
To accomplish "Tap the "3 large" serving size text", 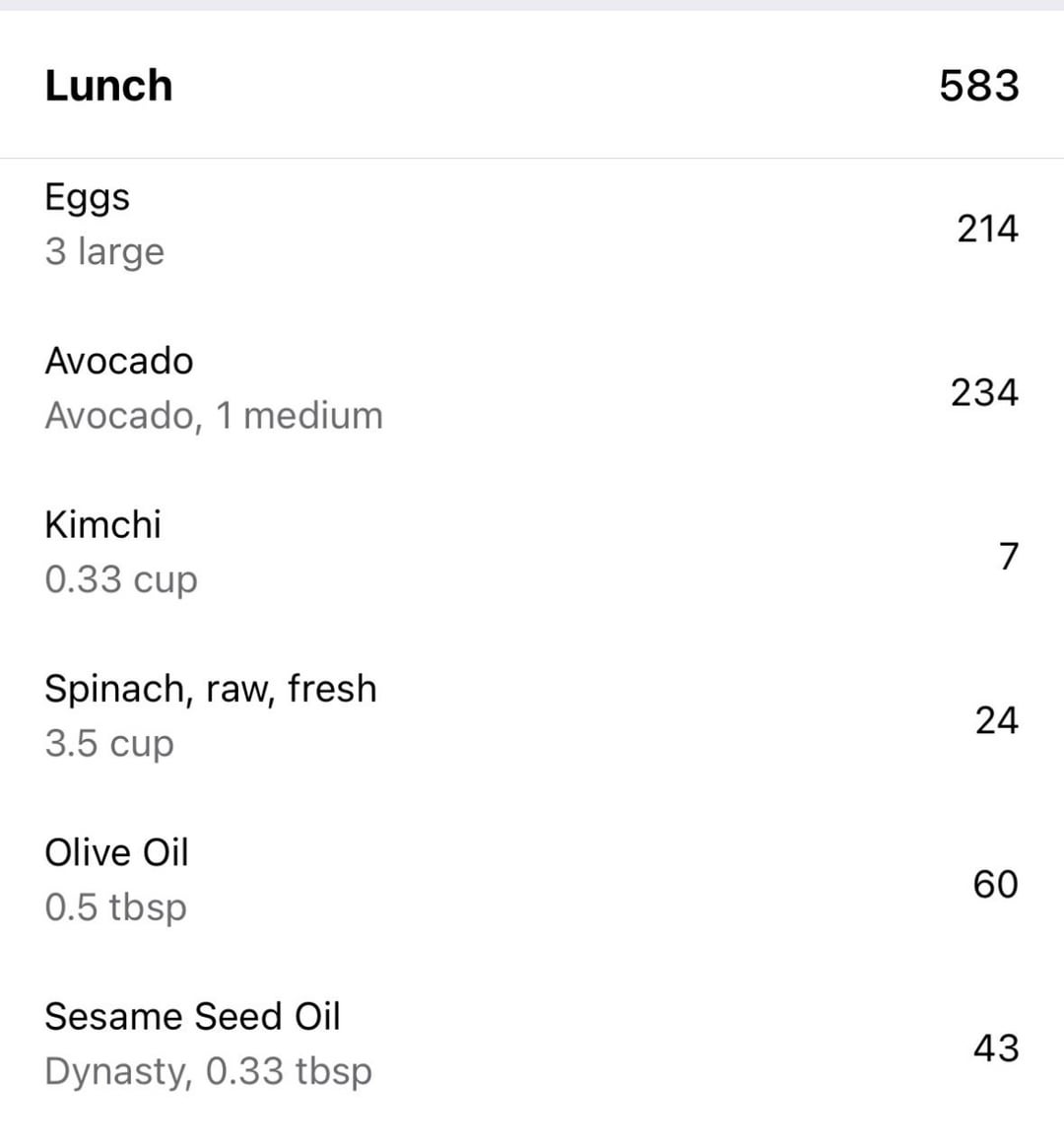I will click(104, 251).
